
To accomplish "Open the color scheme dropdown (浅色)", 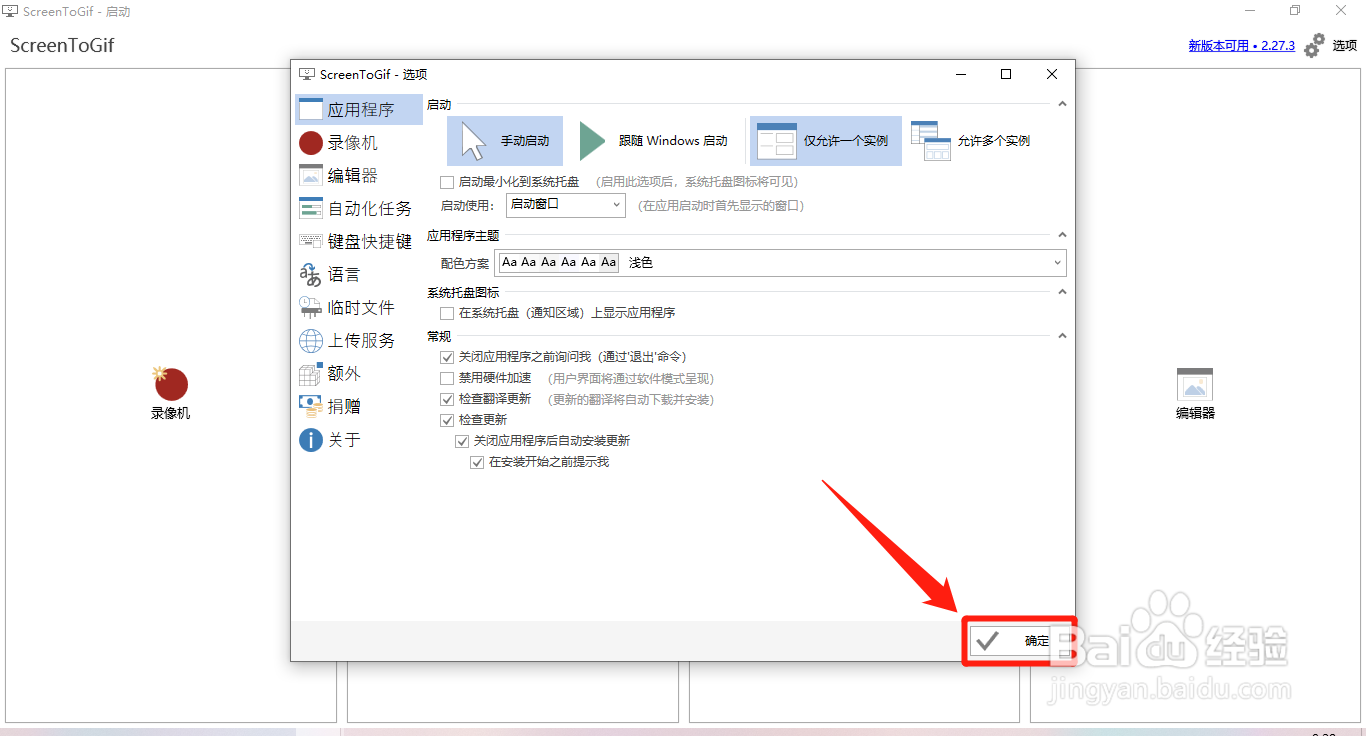I will [x=782, y=263].
